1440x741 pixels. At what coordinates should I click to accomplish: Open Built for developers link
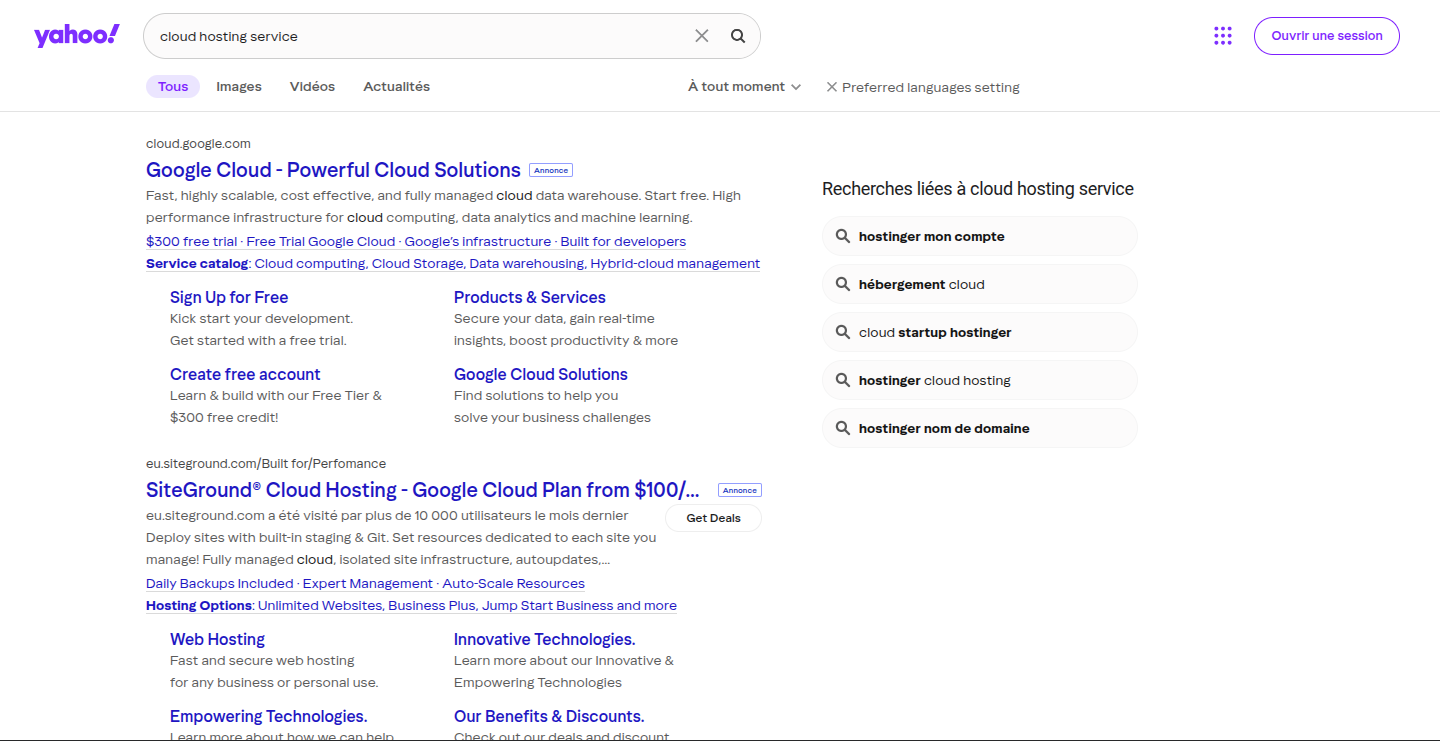click(x=623, y=242)
